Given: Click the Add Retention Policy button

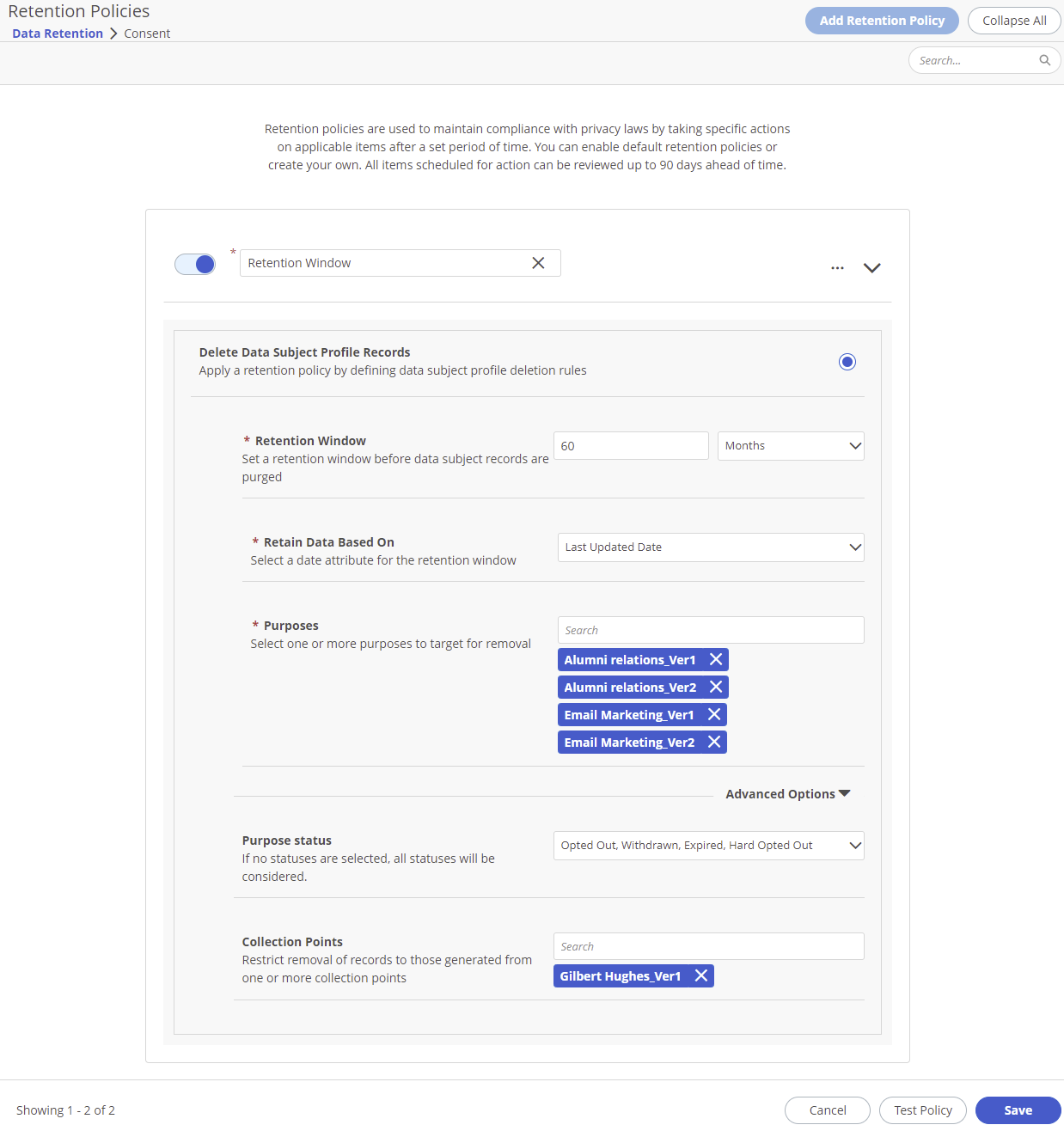Looking at the screenshot, I should [x=882, y=21].
